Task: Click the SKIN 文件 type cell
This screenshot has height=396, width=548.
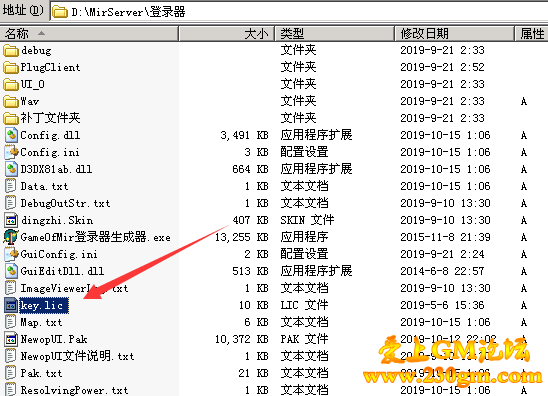Action: pyautogui.click(x=307, y=220)
